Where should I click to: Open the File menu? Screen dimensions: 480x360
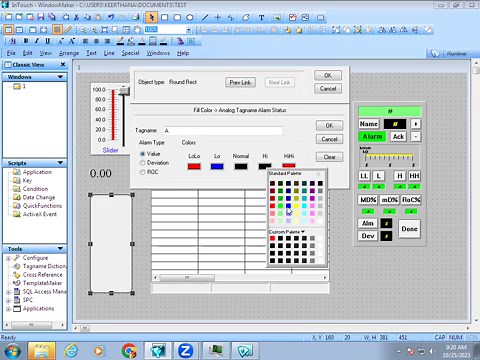click(11, 53)
